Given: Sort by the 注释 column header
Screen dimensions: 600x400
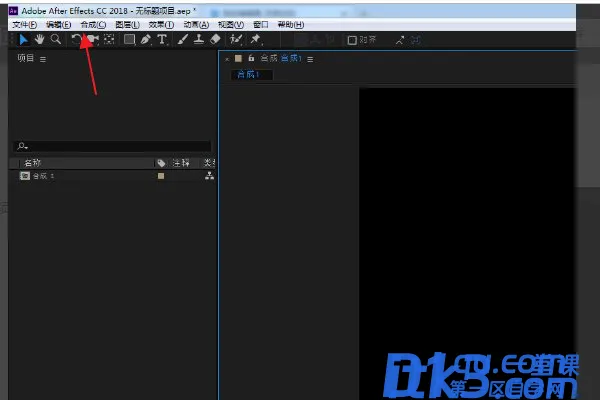Looking at the screenshot, I should (x=181, y=163).
